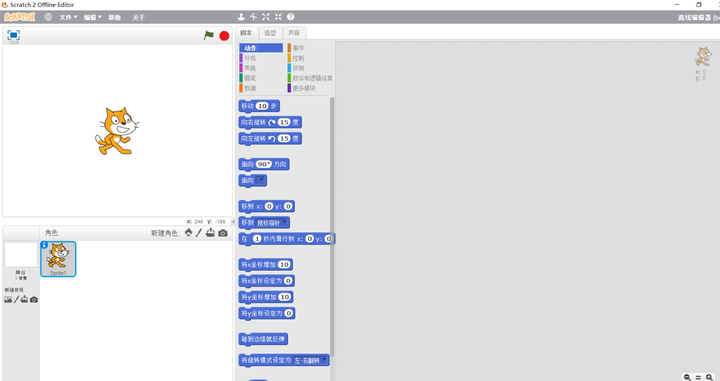The height and width of the screenshot is (381, 720).
Task: Click 15 field in 向右旋转 block
Action: [x=284, y=123]
